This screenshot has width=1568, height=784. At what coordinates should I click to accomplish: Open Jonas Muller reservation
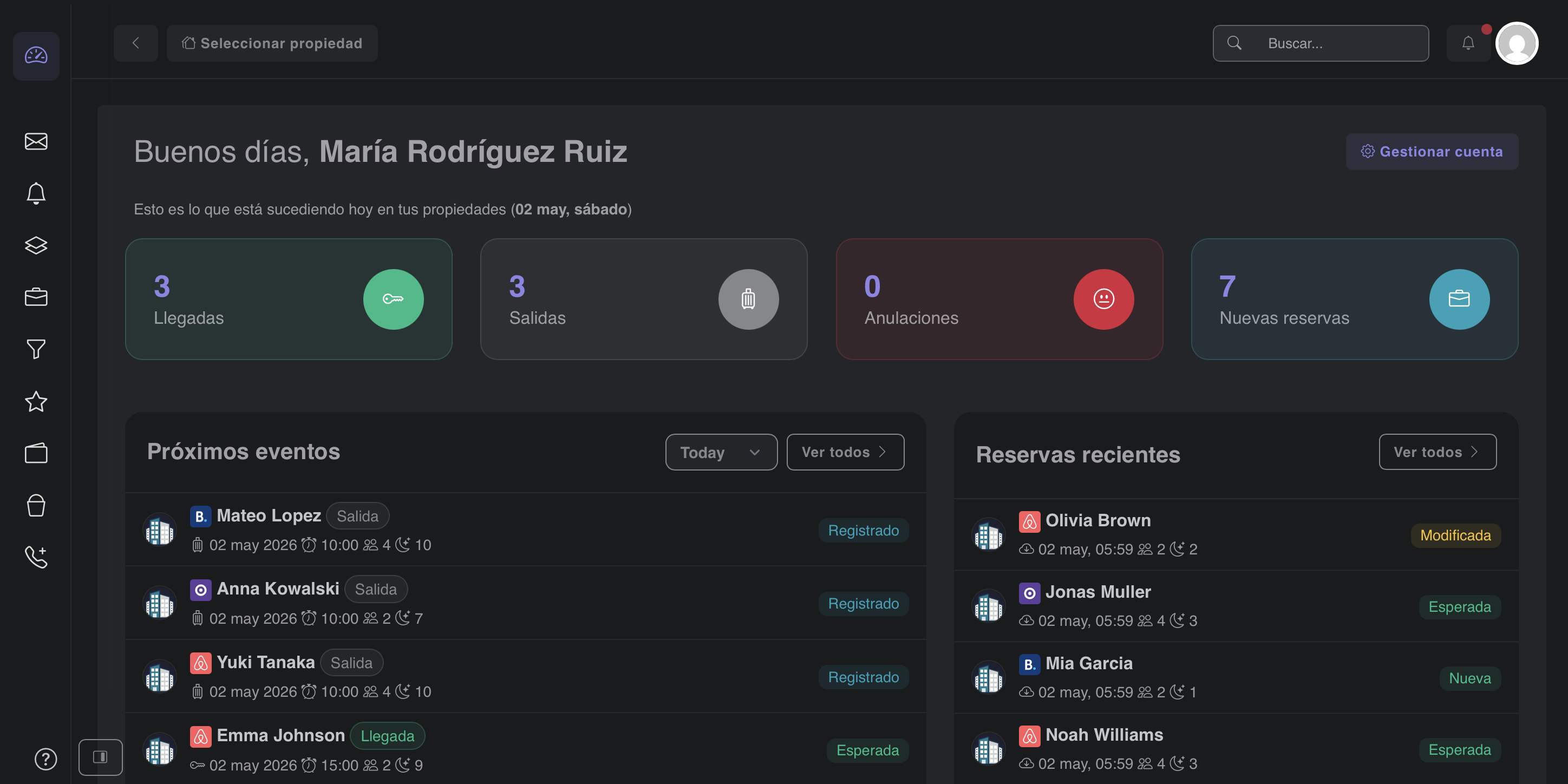1236,606
